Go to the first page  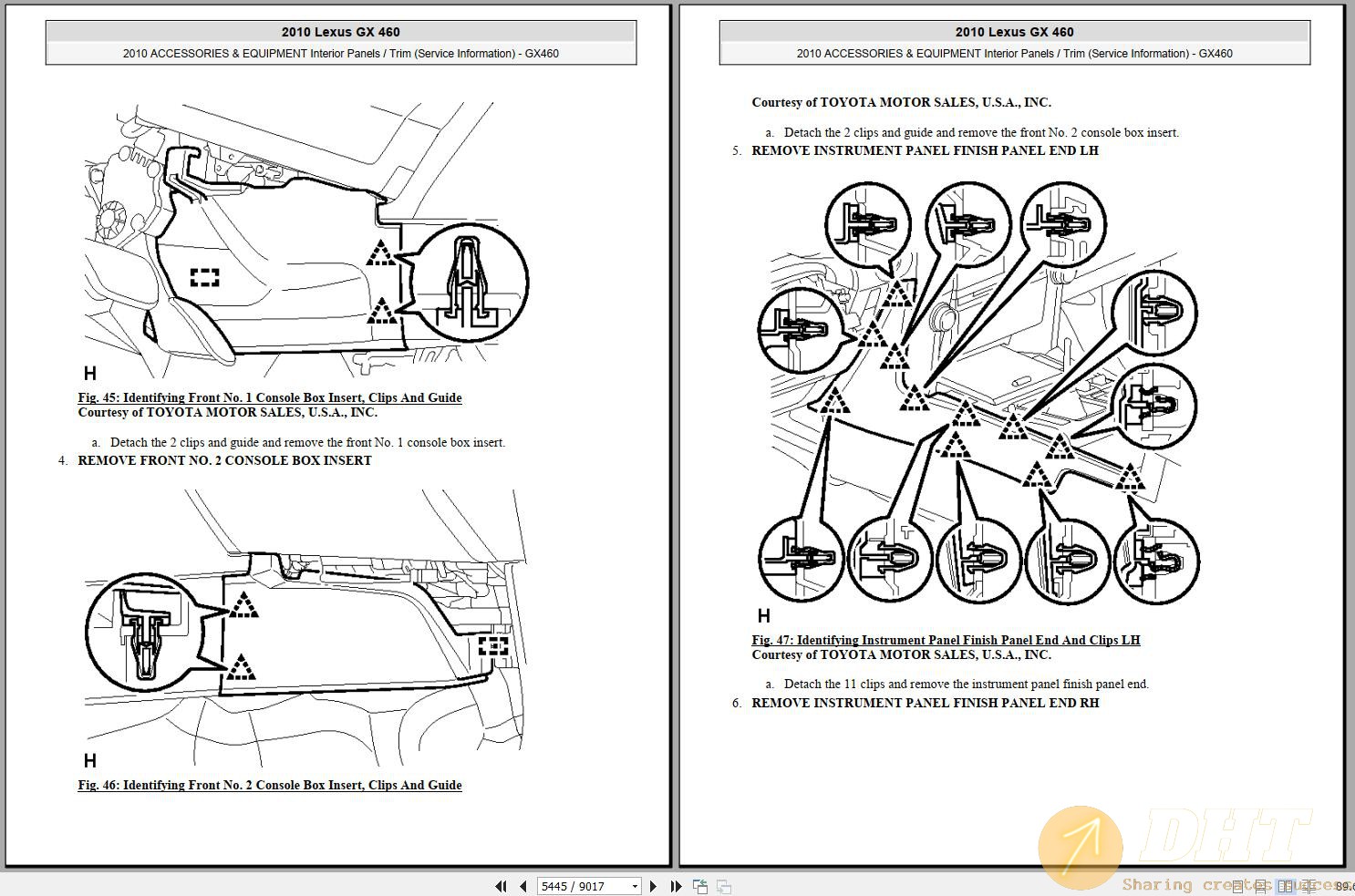pos(501,886)
